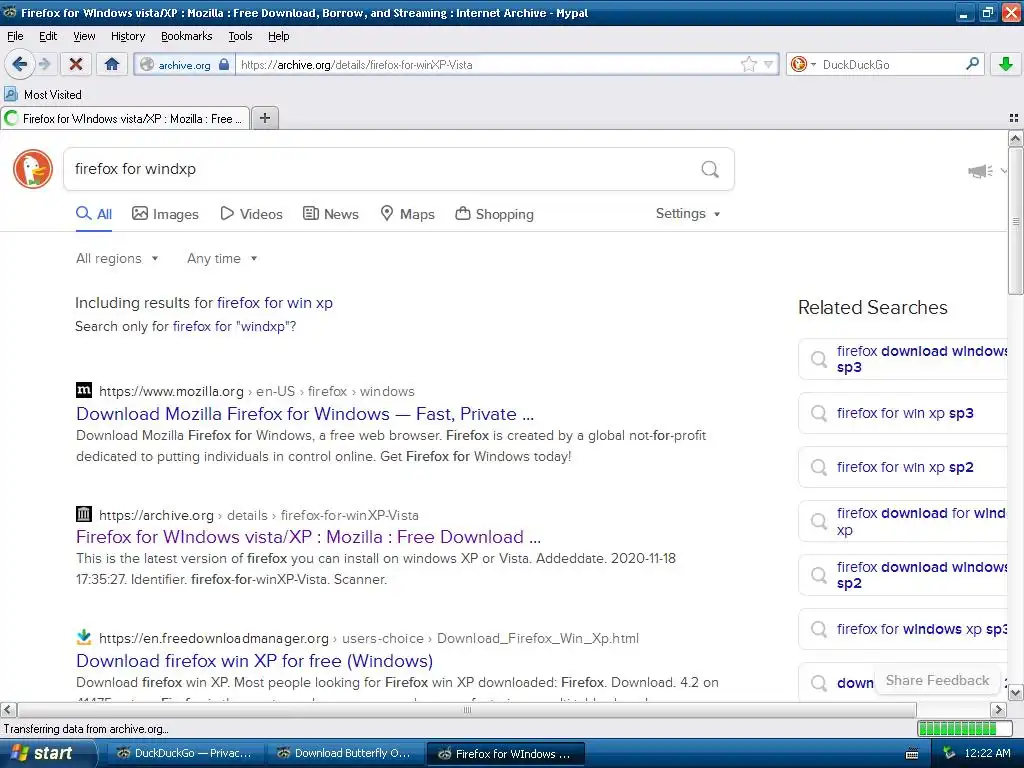Open 'Download firefox win XP for free' result
This screenshot has height=768, width=1024.
click(255, 661)
